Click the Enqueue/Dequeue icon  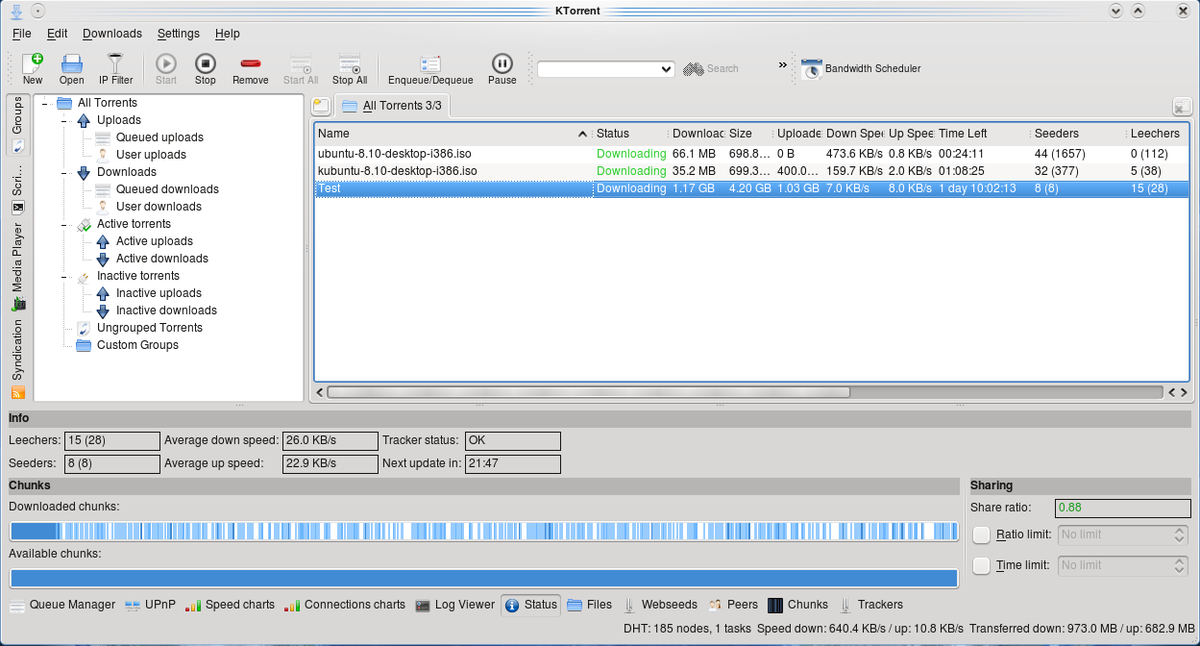[430, 67]
